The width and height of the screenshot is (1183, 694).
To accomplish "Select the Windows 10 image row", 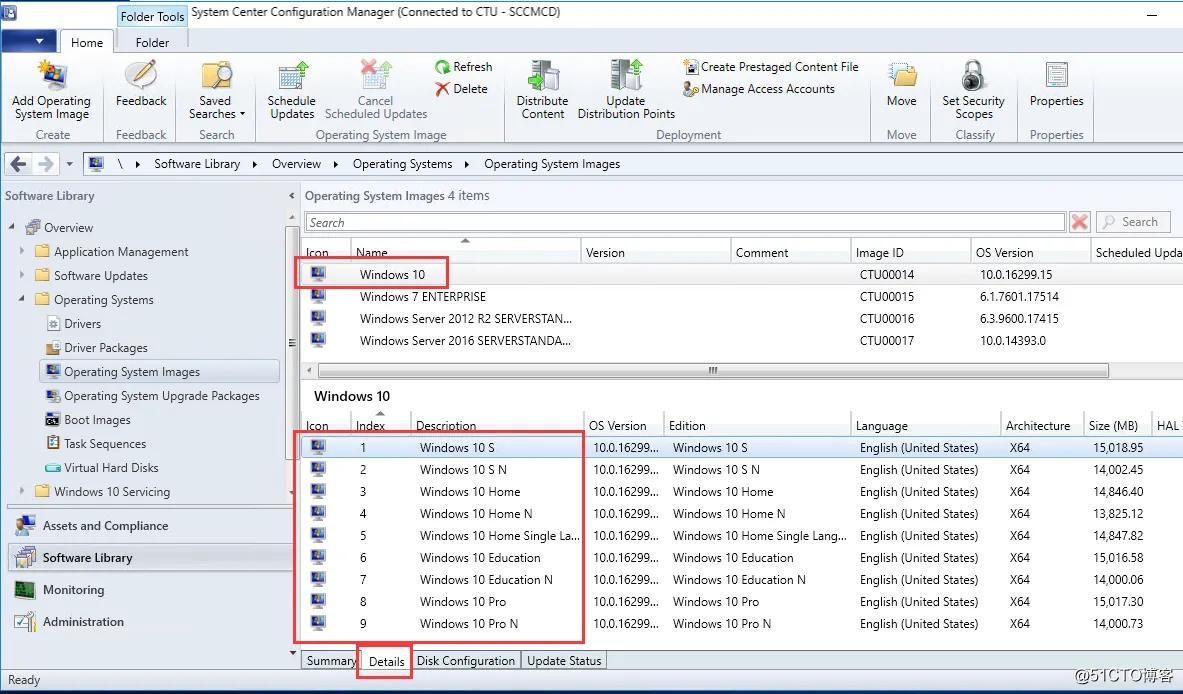I will 743,275.
